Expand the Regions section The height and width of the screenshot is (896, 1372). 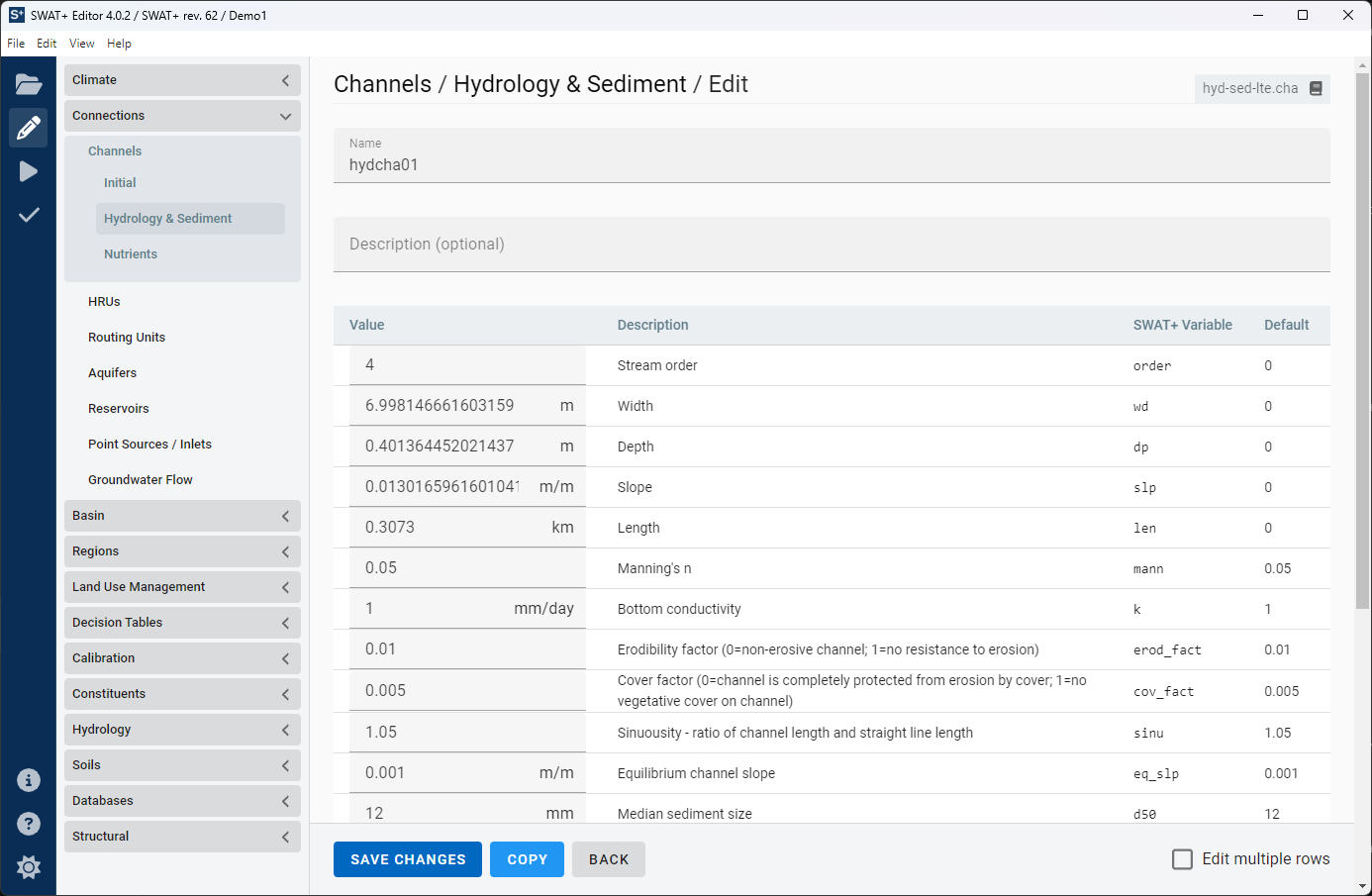(x=182, y=551)
